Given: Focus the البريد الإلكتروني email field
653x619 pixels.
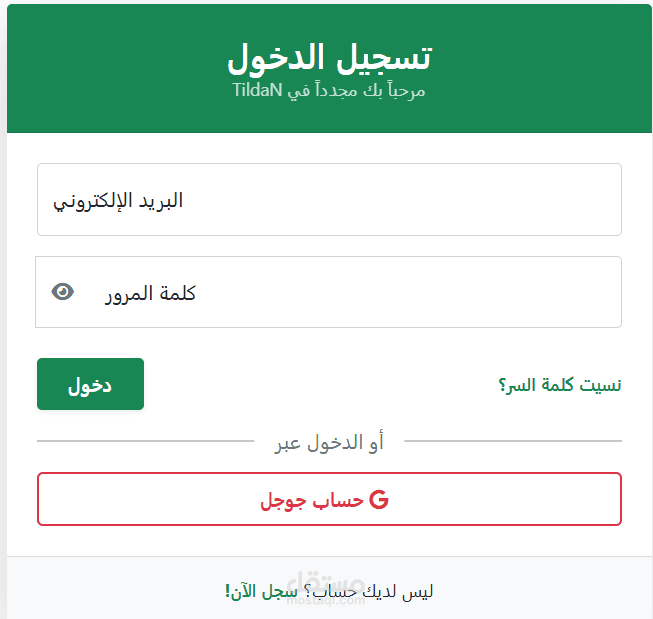Looking at the screenshot, I should [329, 200].
